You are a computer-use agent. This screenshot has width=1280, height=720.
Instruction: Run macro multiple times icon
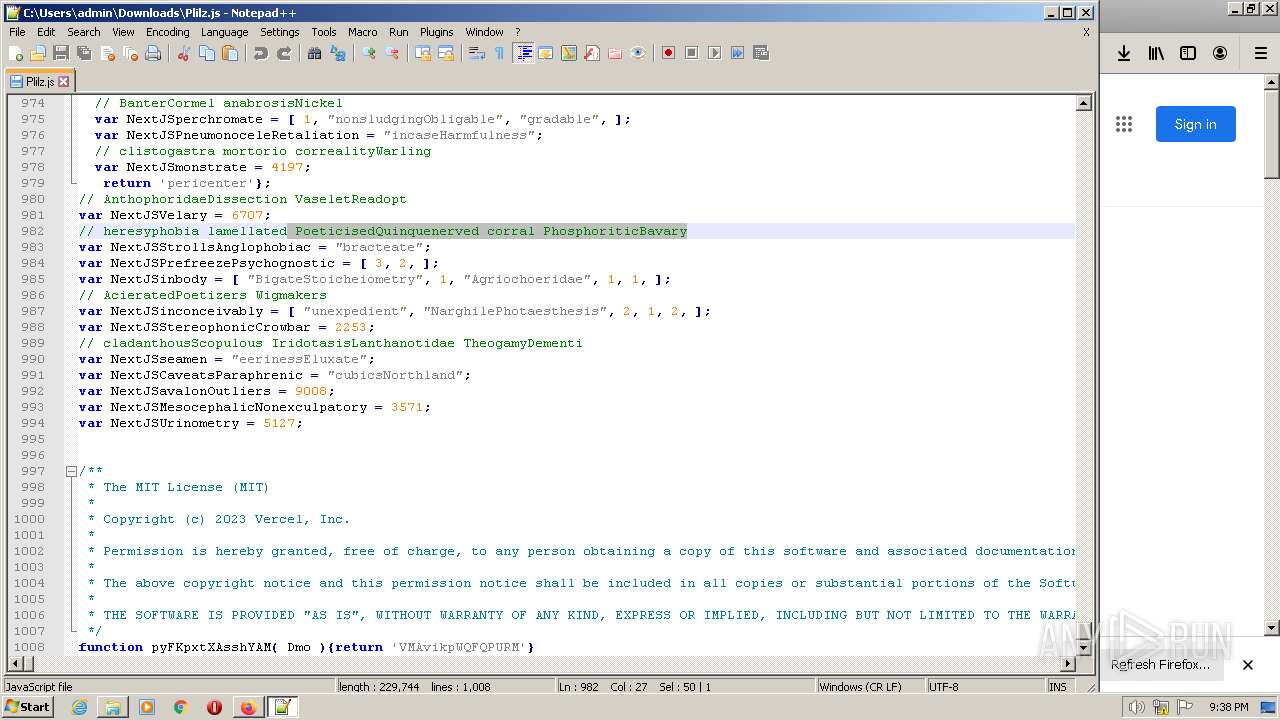[x=738, y=53]
